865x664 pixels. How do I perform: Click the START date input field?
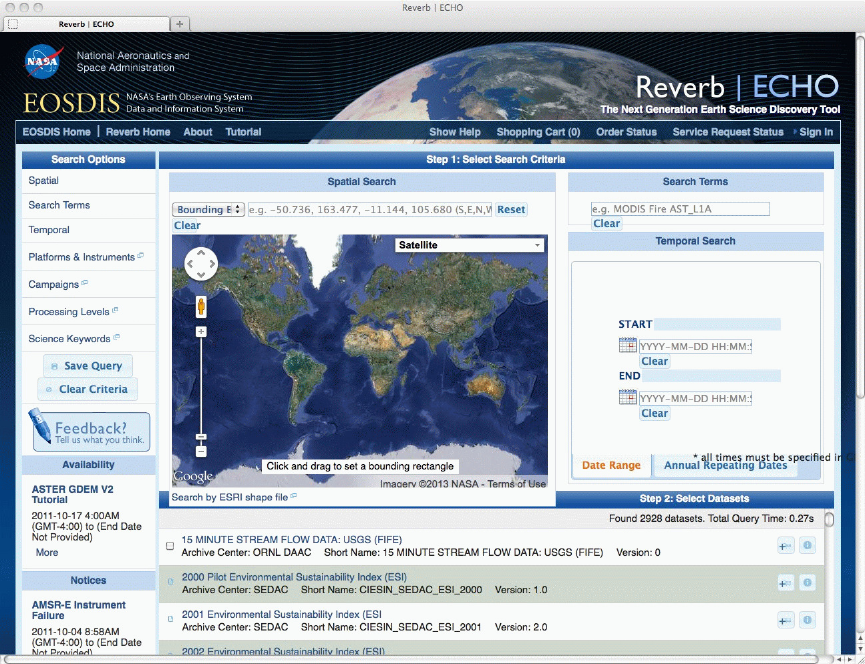tap(695, 346)
